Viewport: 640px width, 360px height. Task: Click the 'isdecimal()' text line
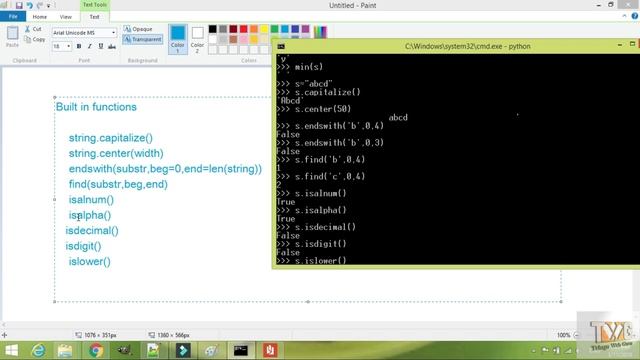[x=92, y=231]
